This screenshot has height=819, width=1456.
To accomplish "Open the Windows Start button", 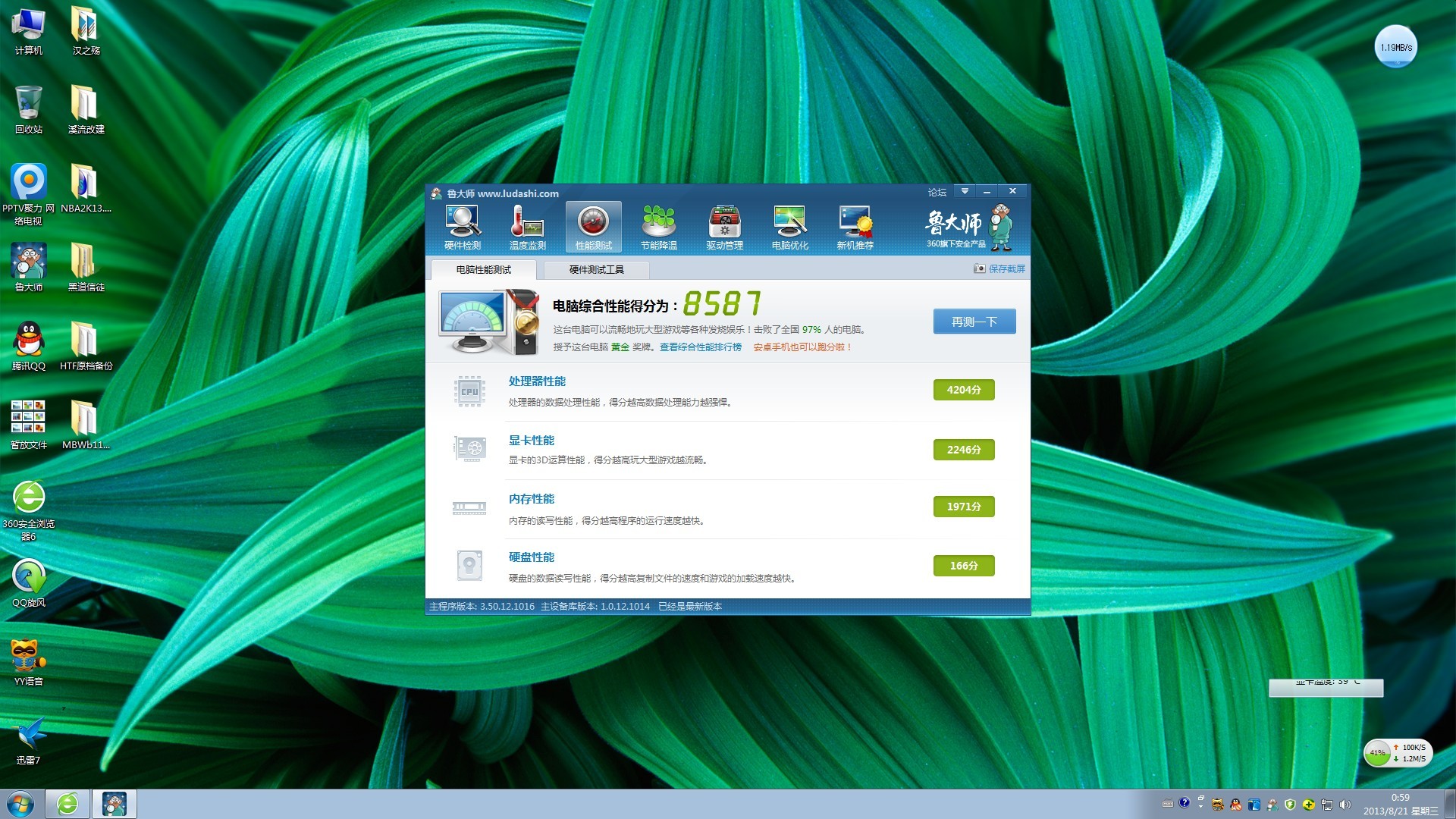I will [20, 804].
